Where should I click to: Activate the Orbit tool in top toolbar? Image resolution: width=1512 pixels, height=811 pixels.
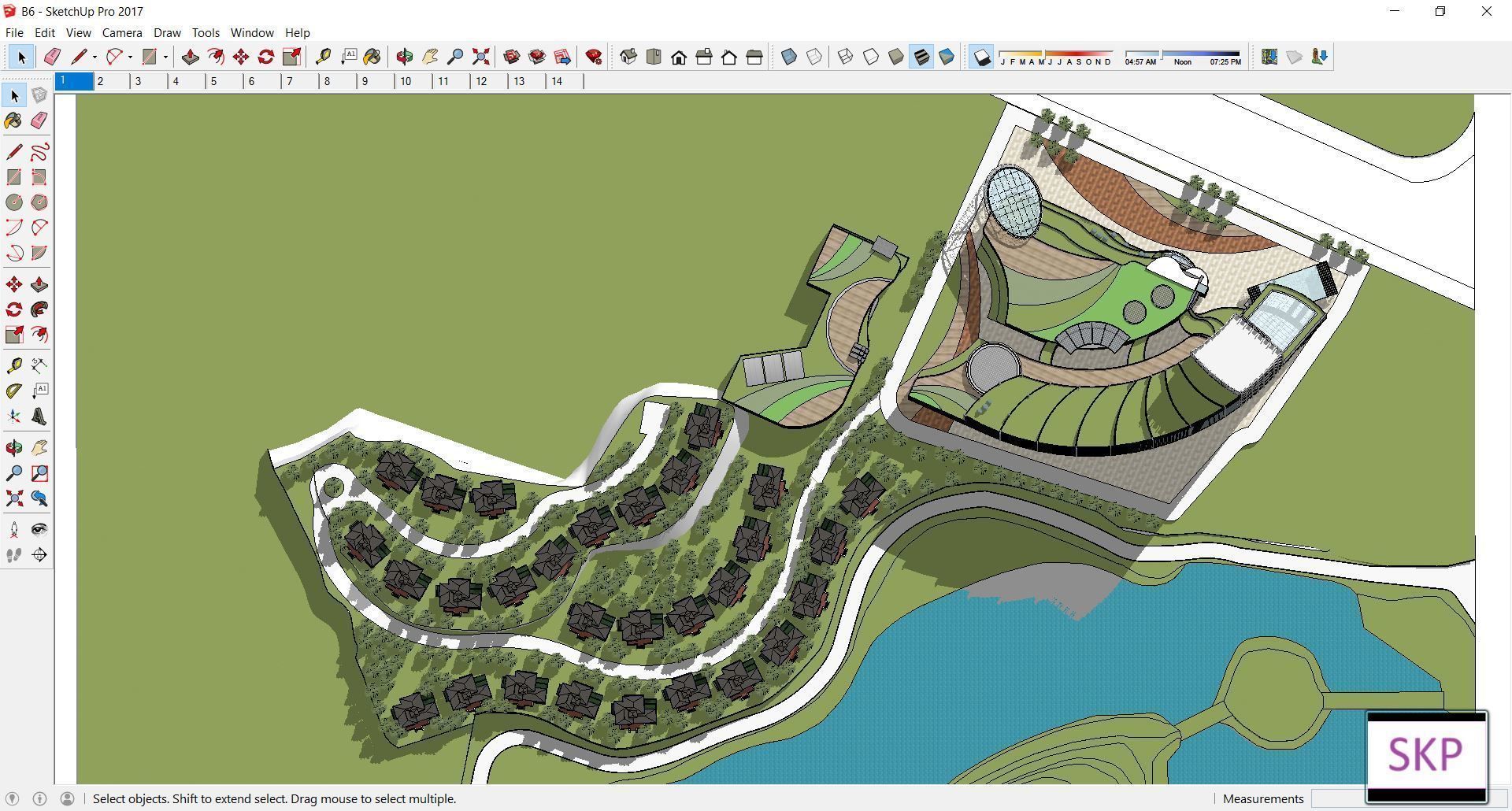pyautogui.click(x=405, y=57)
